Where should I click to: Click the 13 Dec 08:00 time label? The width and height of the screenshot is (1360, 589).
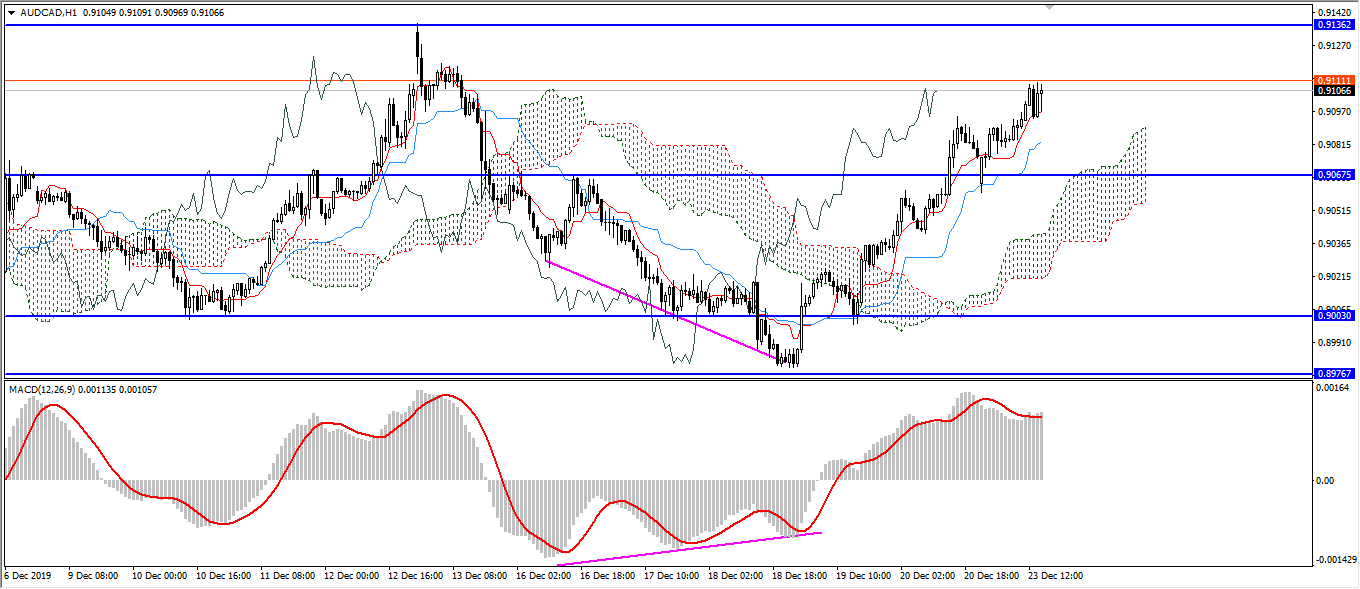coord(480,577)
